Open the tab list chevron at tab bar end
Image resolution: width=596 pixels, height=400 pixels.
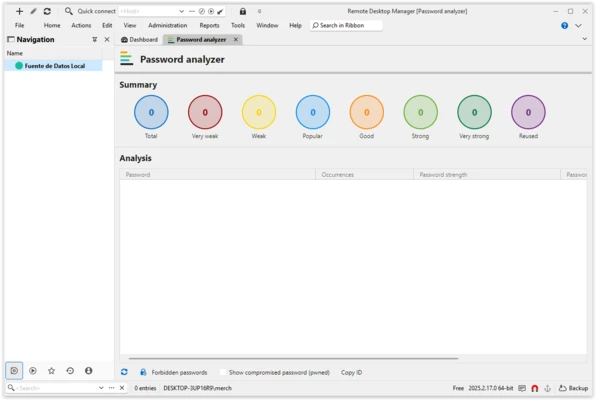click(x=585, y=39)
